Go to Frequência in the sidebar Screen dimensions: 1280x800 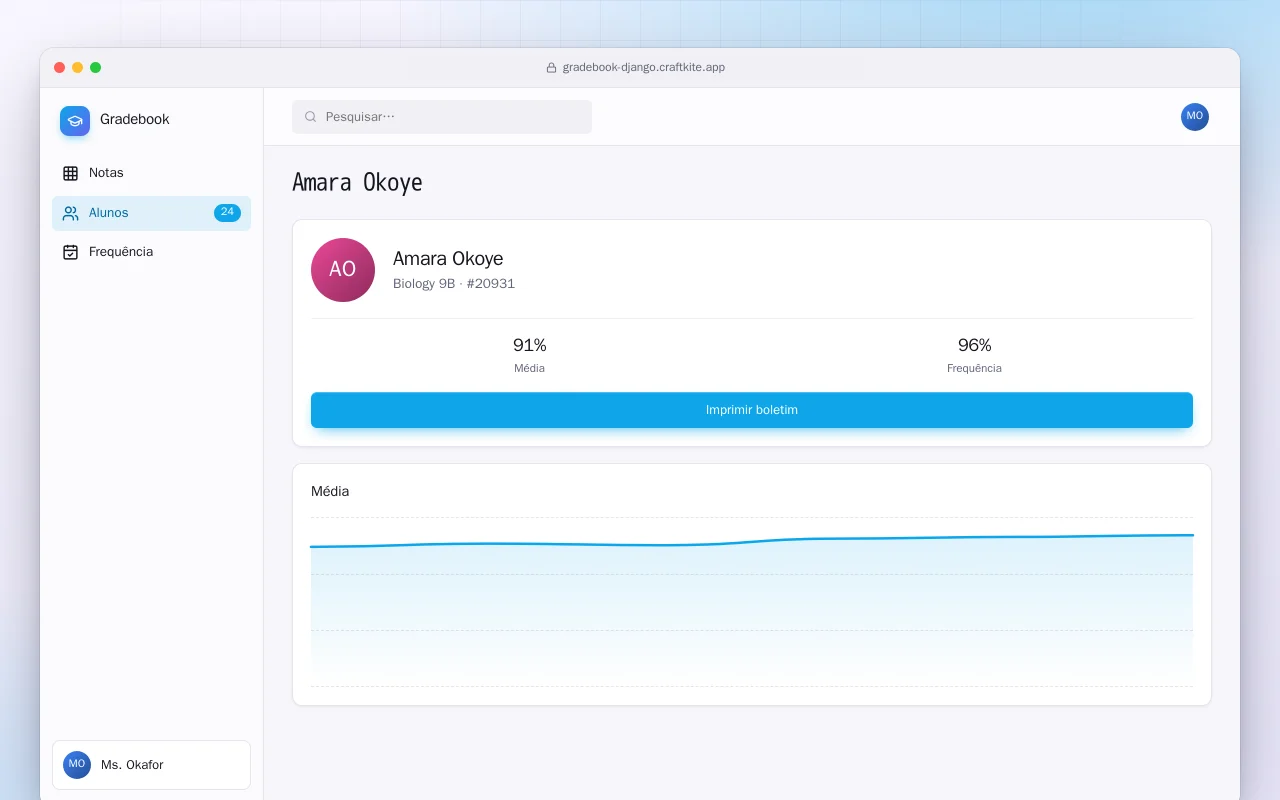coord(151,252)
